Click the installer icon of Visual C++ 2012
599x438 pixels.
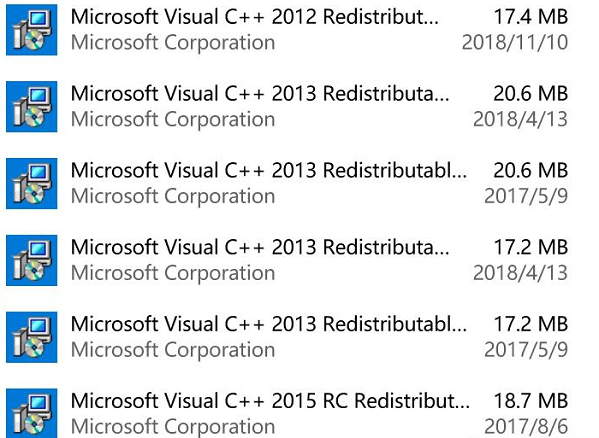(x=32, y=30)
